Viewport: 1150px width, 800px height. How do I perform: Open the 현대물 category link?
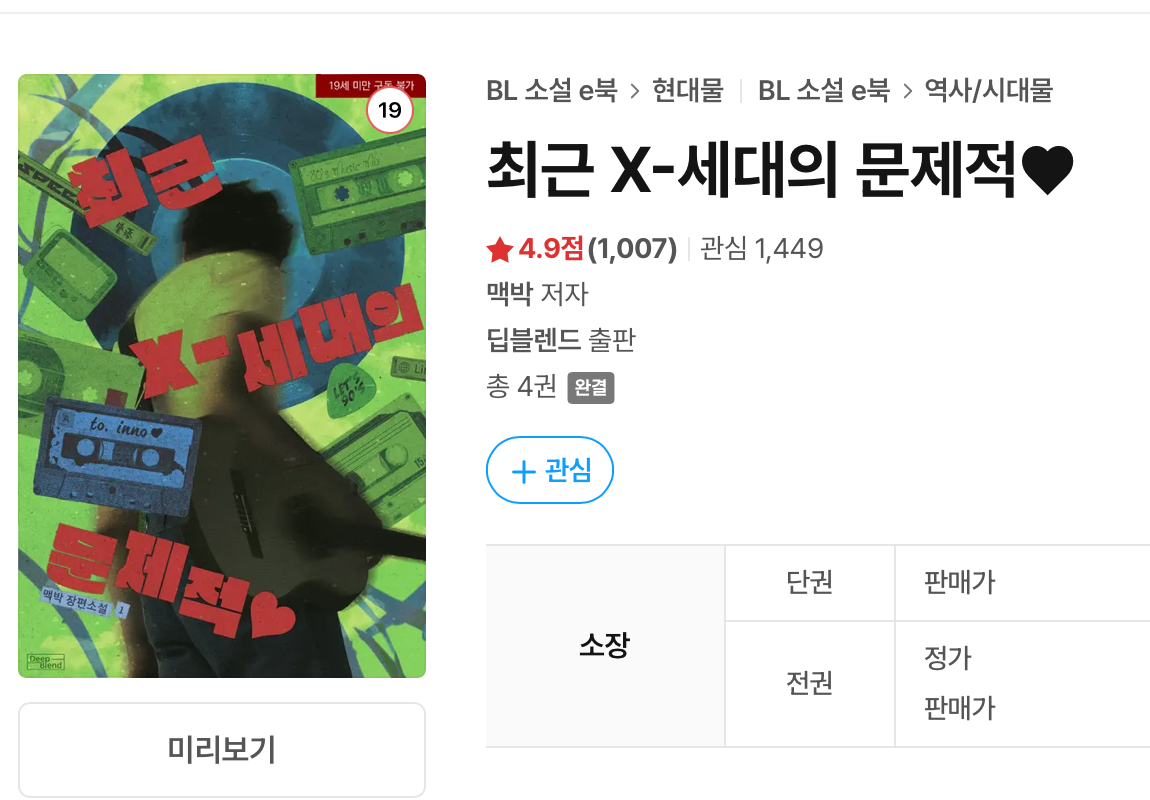[688, 91]
